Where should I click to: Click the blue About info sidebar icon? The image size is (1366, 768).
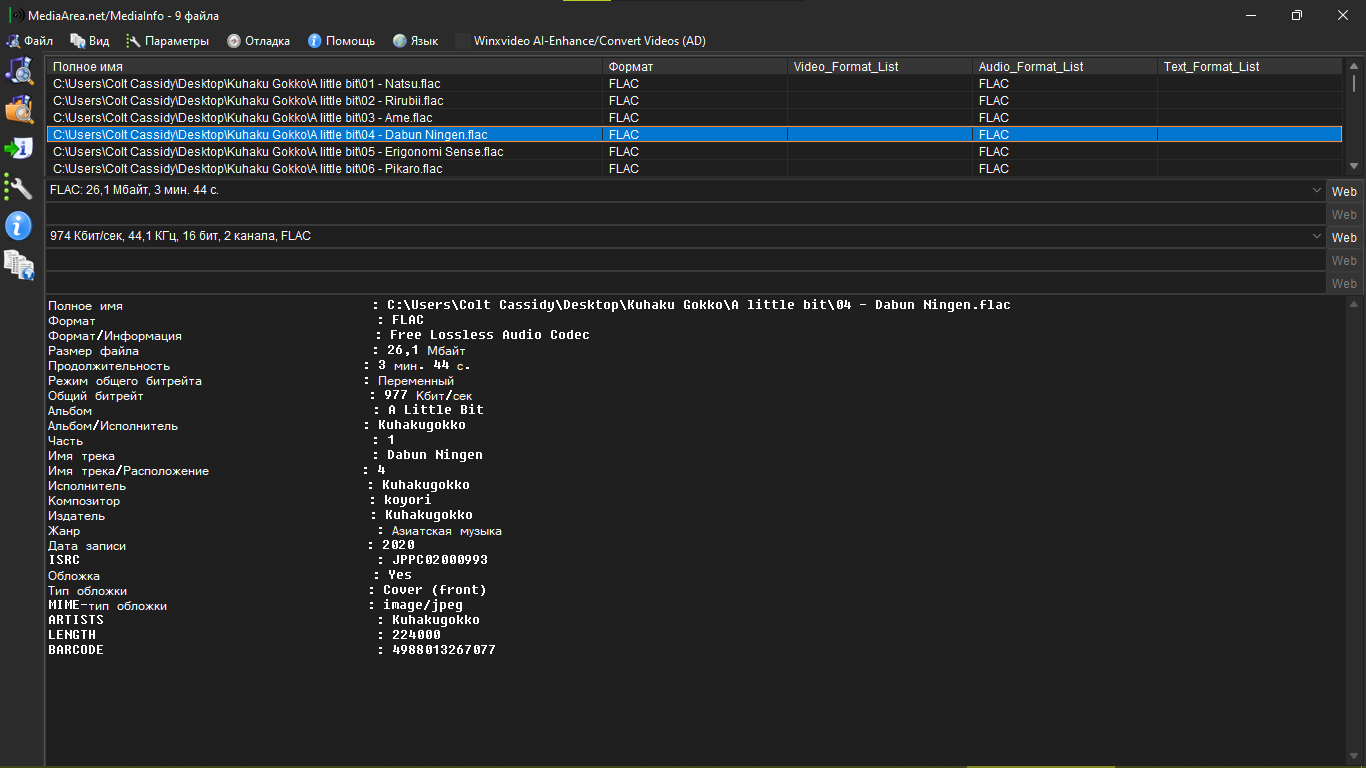click(x=19, y=225)
